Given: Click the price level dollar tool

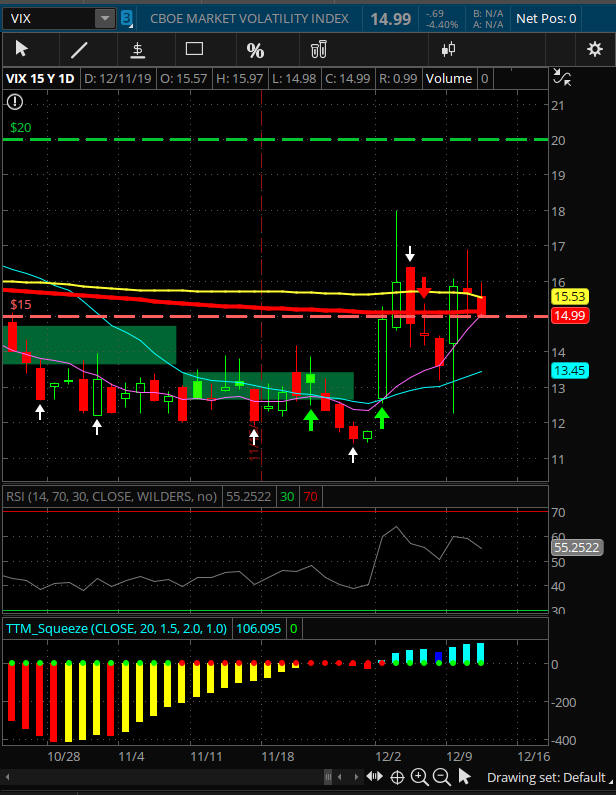Looking at the screenshot, I should (x=137, y=49).
